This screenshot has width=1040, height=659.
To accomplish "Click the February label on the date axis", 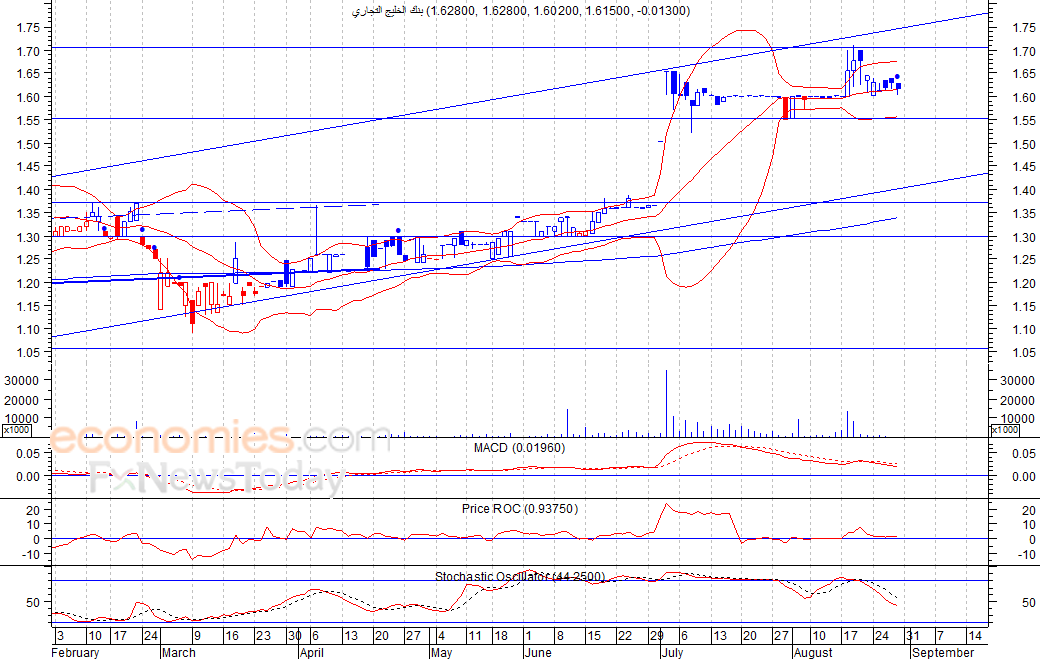I will click(x=75, y=652).
